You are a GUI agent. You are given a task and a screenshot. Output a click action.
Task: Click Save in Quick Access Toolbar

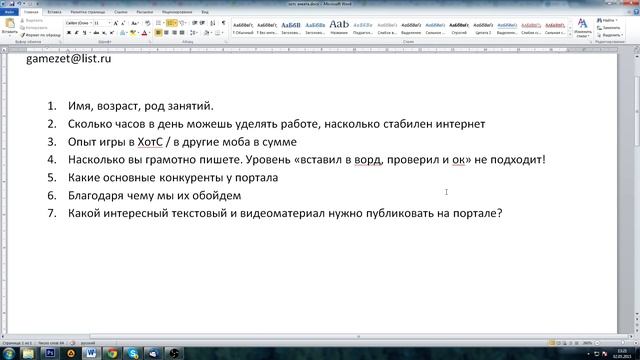click(11, 4)
